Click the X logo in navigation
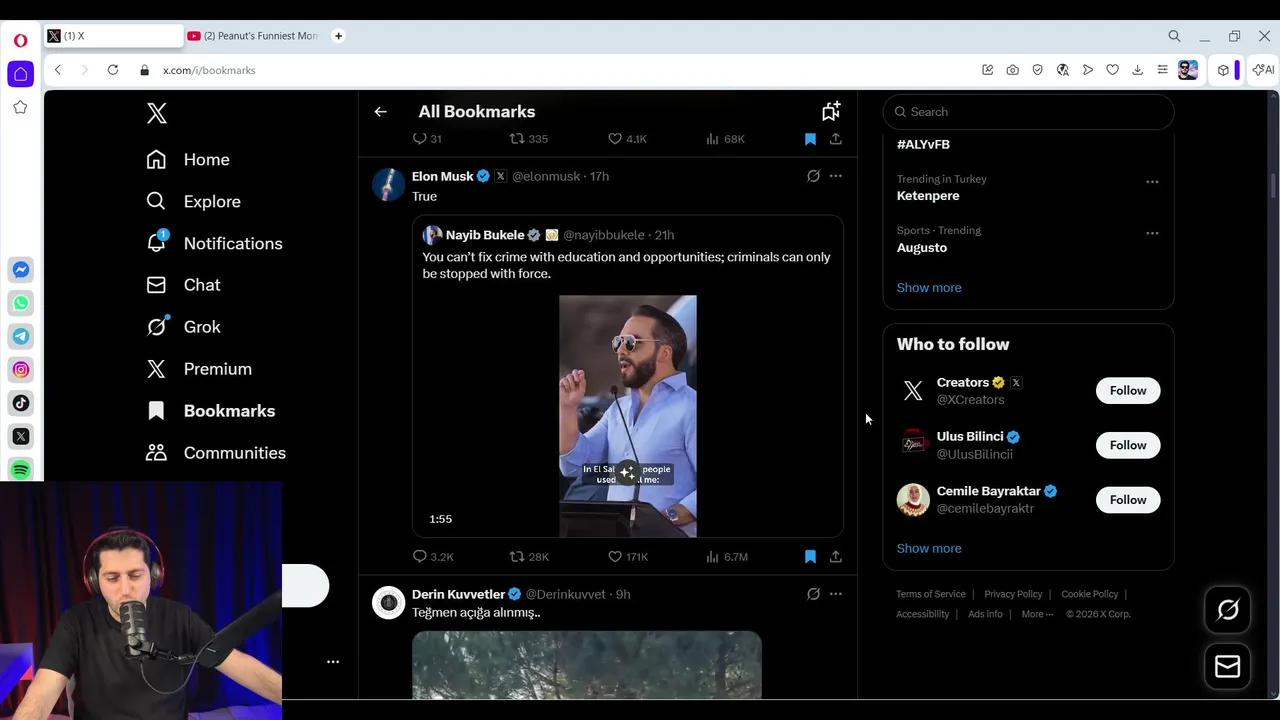Viewport: 1280px width, 720px height. tap(157, 113)
